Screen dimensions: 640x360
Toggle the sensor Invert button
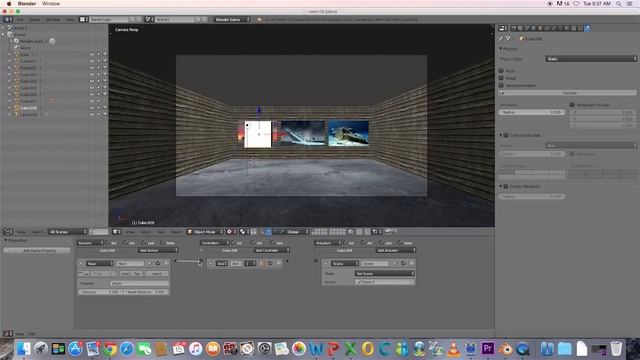(157, 273)
